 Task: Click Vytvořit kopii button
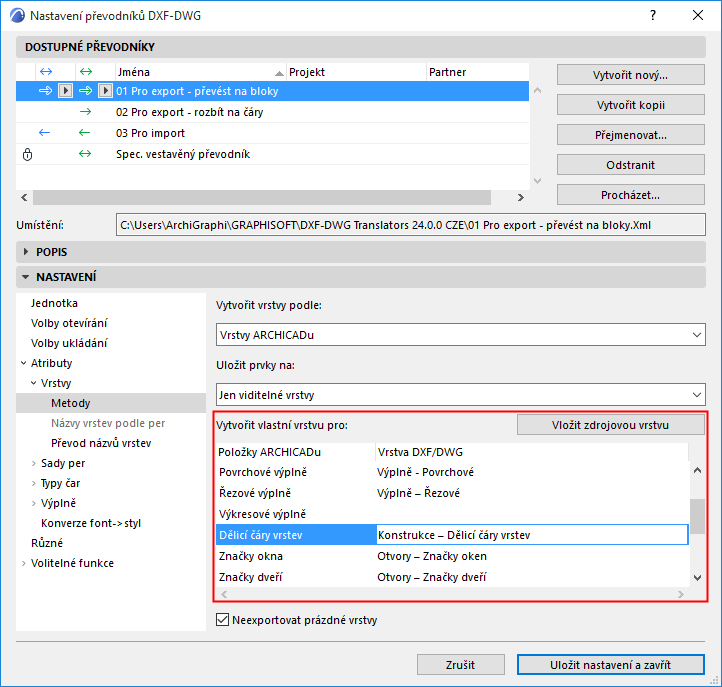pyautogui.click(x=630, y=105)
